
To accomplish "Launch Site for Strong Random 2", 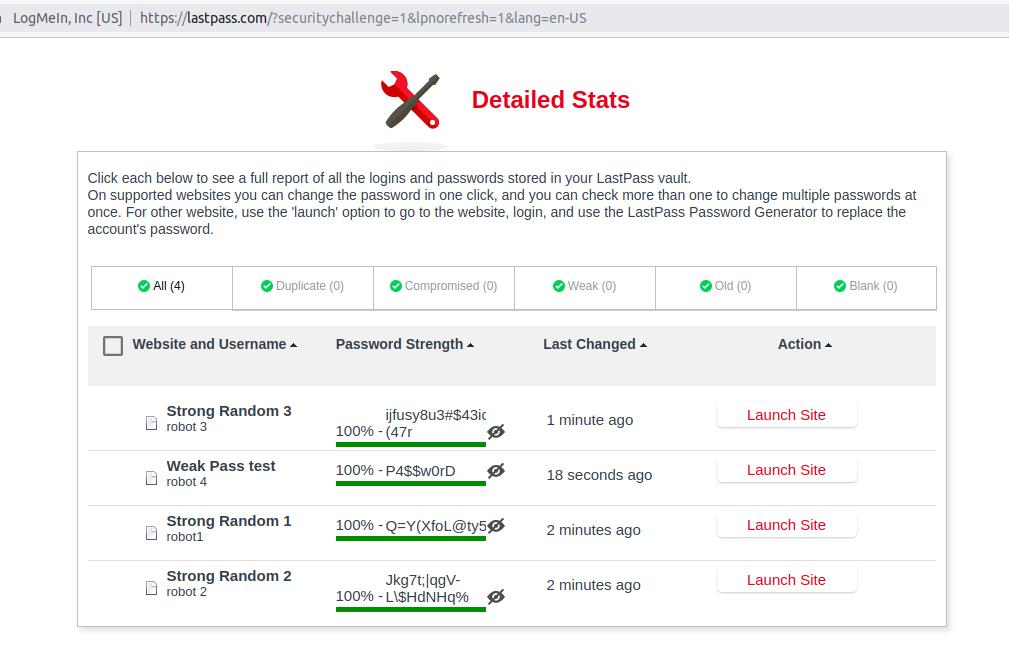I will coord(786,580).
